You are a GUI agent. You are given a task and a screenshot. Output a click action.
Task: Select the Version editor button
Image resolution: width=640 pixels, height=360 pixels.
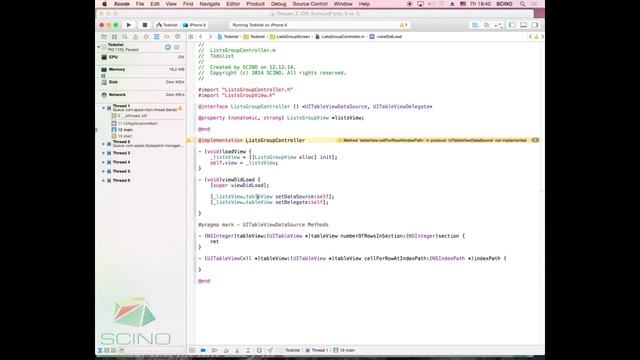[498, 25]
